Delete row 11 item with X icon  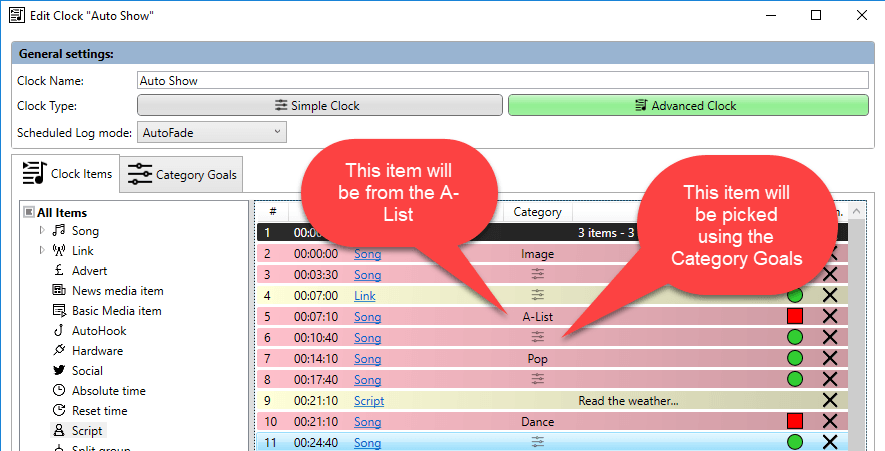pos(830,442)
